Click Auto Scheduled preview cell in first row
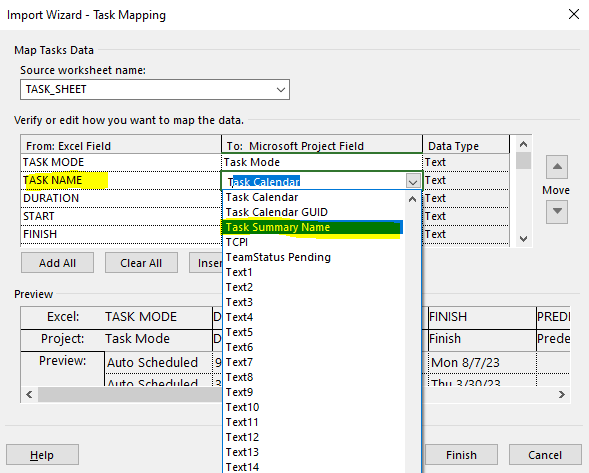 (158, 363)
